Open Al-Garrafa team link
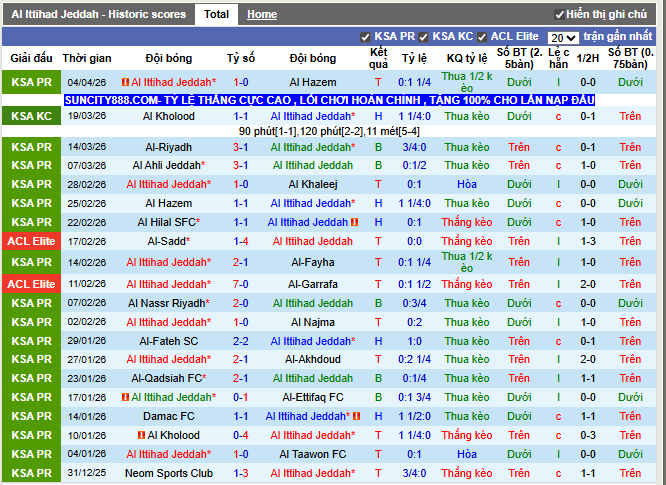The height and width of the screenshot is (485, 666). pyautogui.click(x=313, y=284)
